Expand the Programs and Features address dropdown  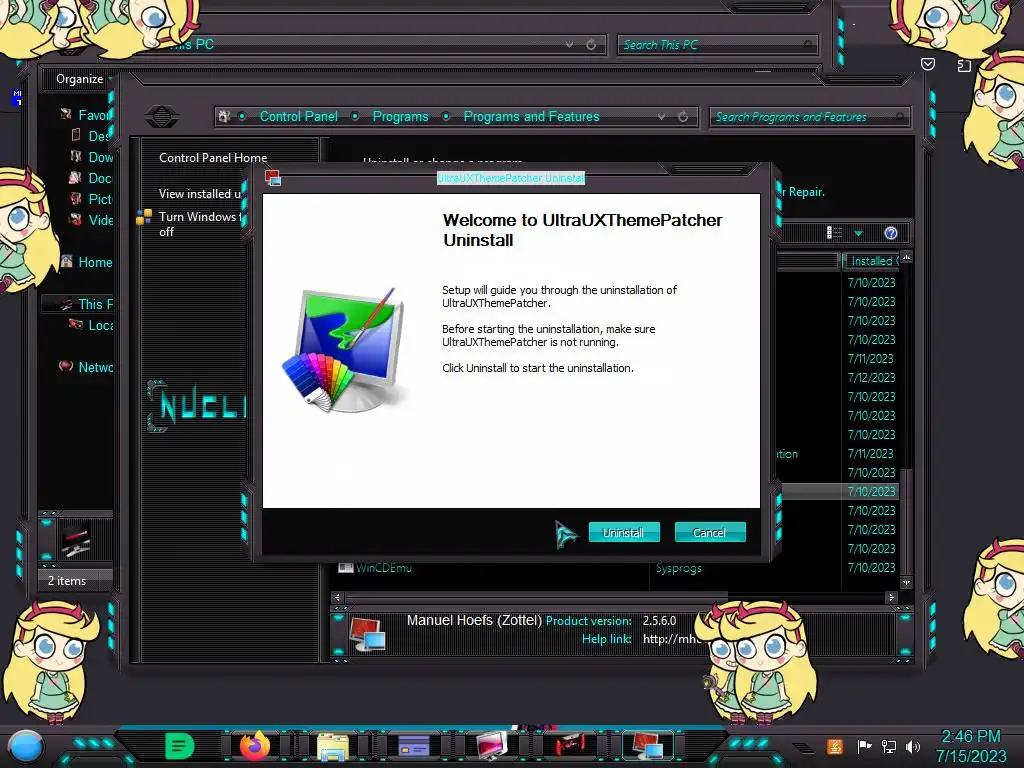pyautogui.click(x=662, y=116)
